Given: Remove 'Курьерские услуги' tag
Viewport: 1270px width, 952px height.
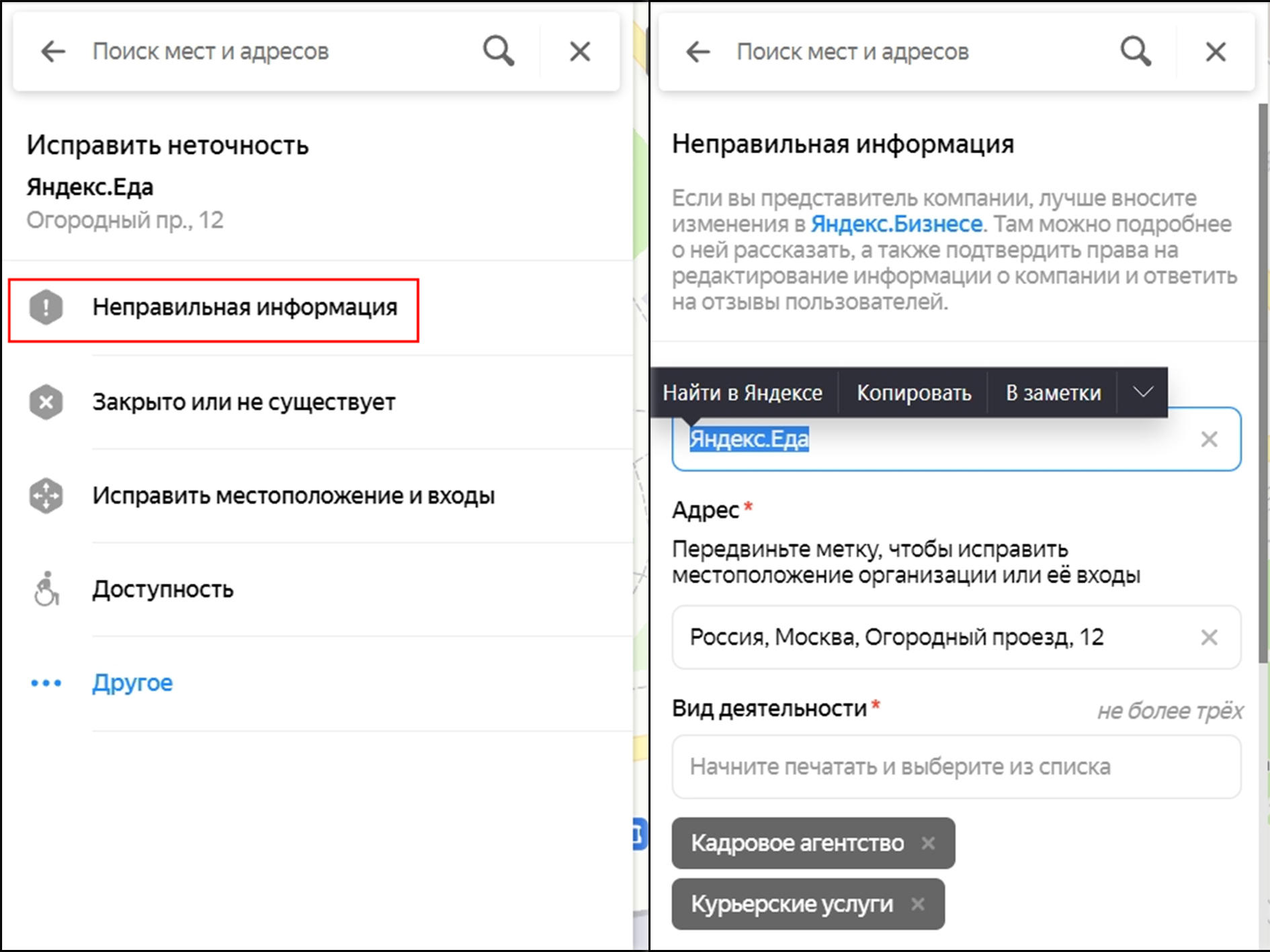Looking at the screenshot, I should [918, 904].
